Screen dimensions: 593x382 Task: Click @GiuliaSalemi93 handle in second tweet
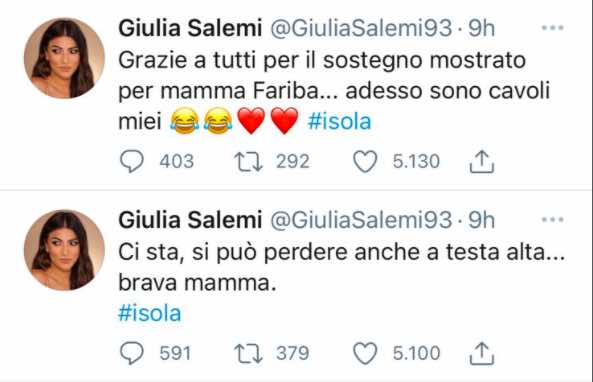[361, 221]
